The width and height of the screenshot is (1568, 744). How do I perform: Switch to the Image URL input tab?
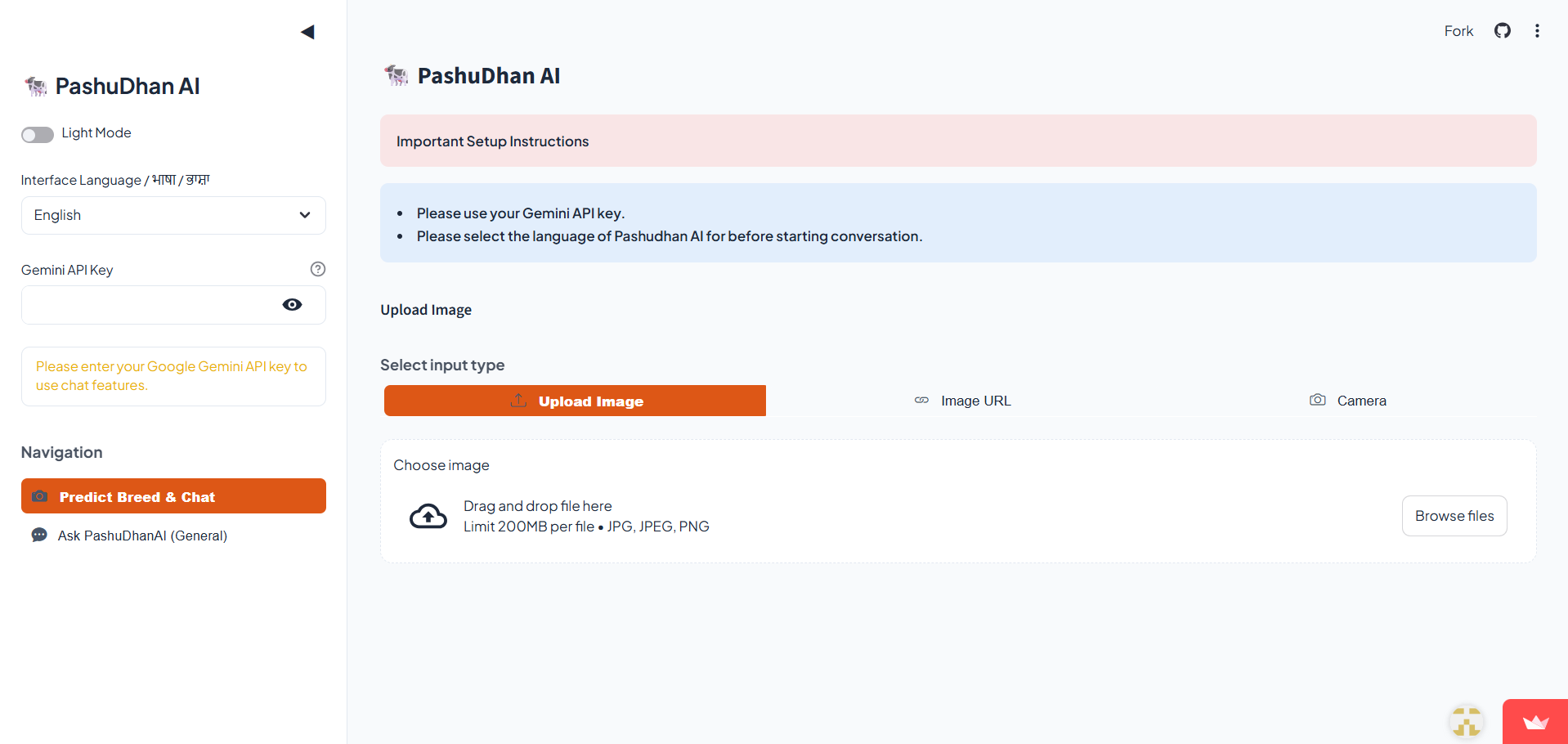(x=962, y=401)
